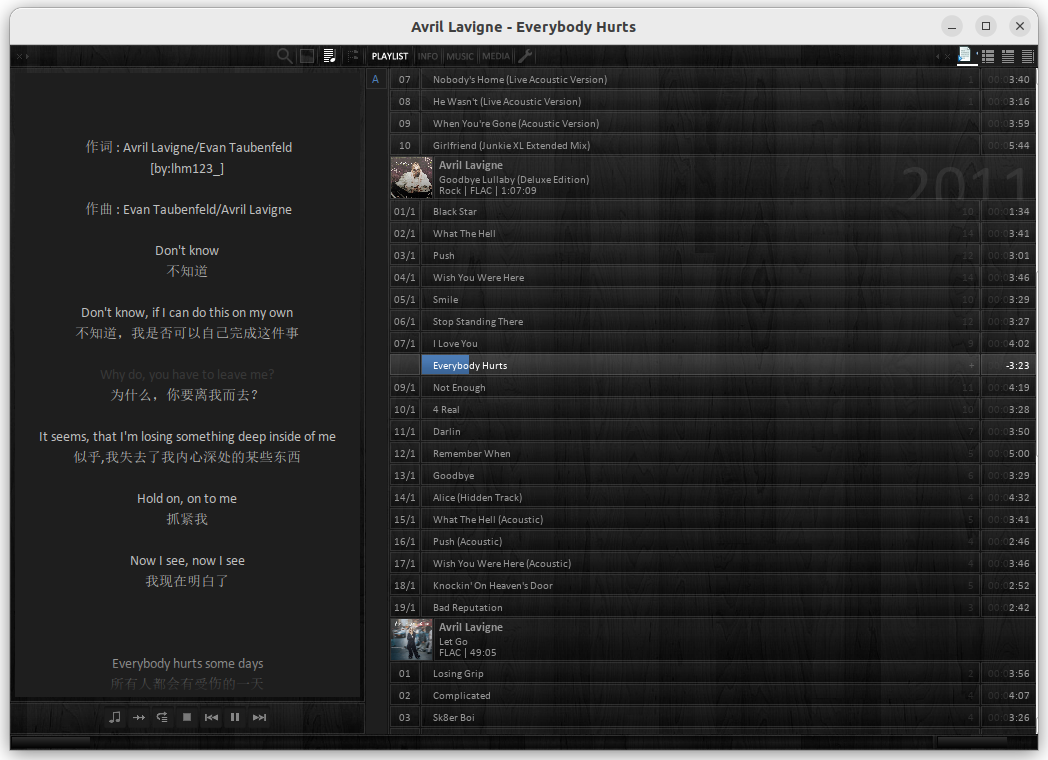
Task: Open settings via the wrench icon
Action: (525, 56)
